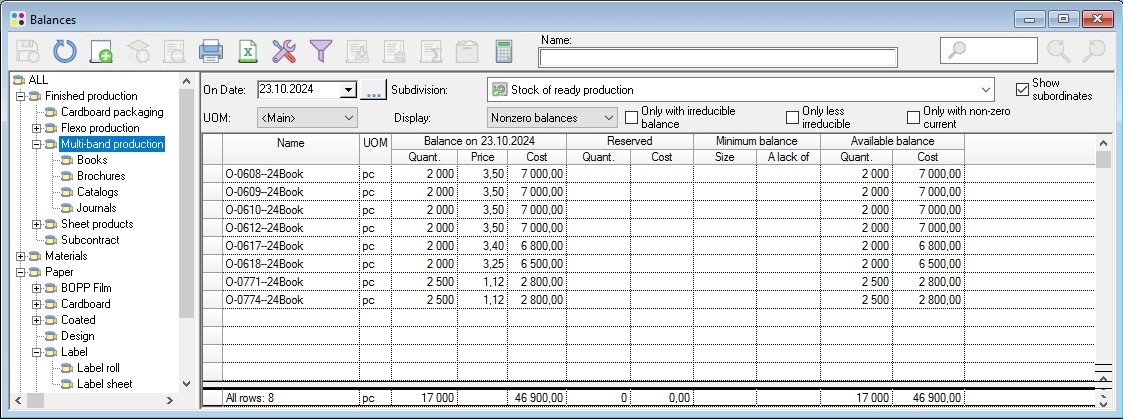Open the calculator tool

[x=504, y=51]
